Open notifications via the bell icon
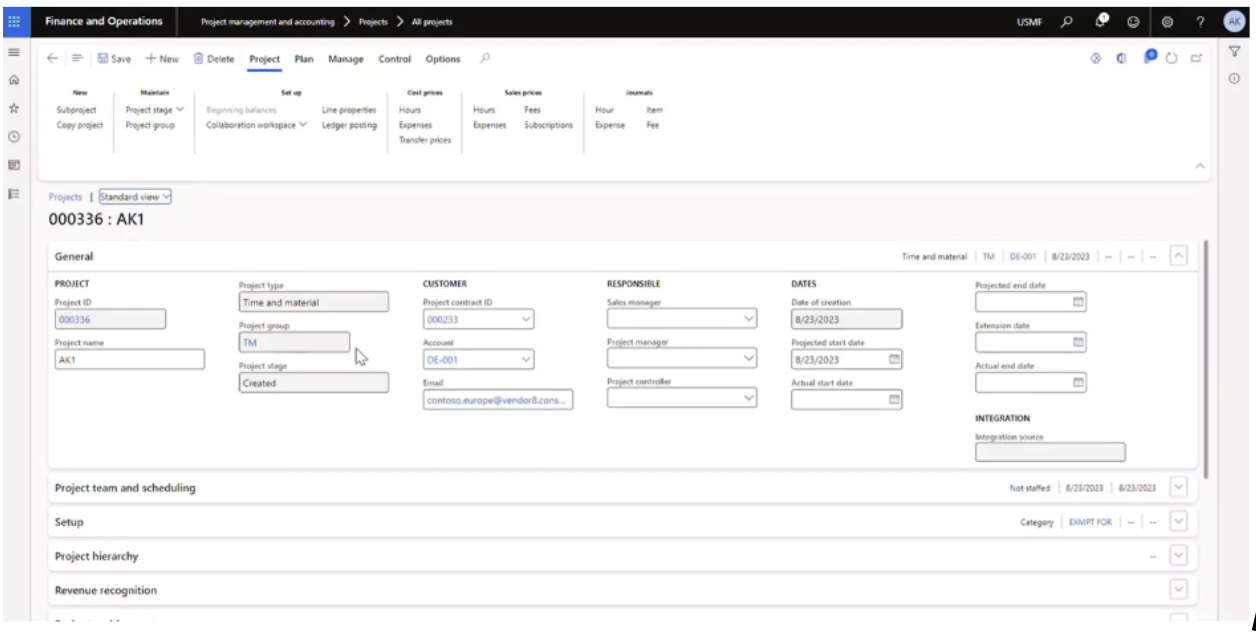 1102,19
